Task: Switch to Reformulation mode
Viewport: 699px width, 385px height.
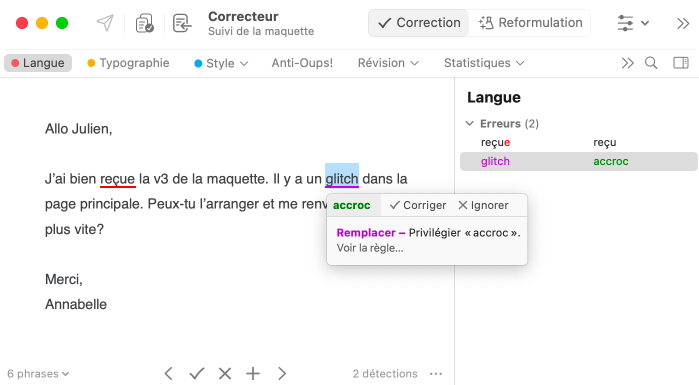Action: tap(530, 23)
